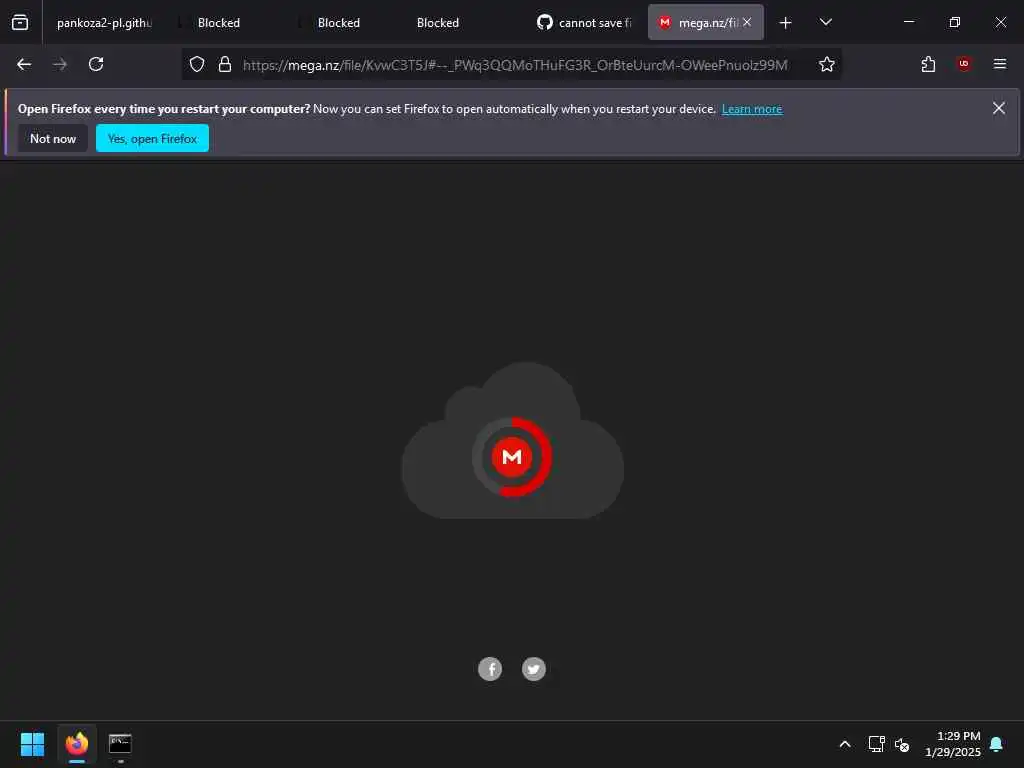Open a new tab with plus button
Viewport: 1024px width, 768px height.
786,23
